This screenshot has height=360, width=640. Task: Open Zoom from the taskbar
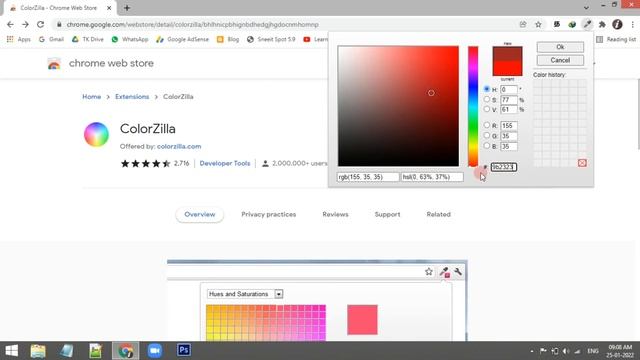(155, 351)
